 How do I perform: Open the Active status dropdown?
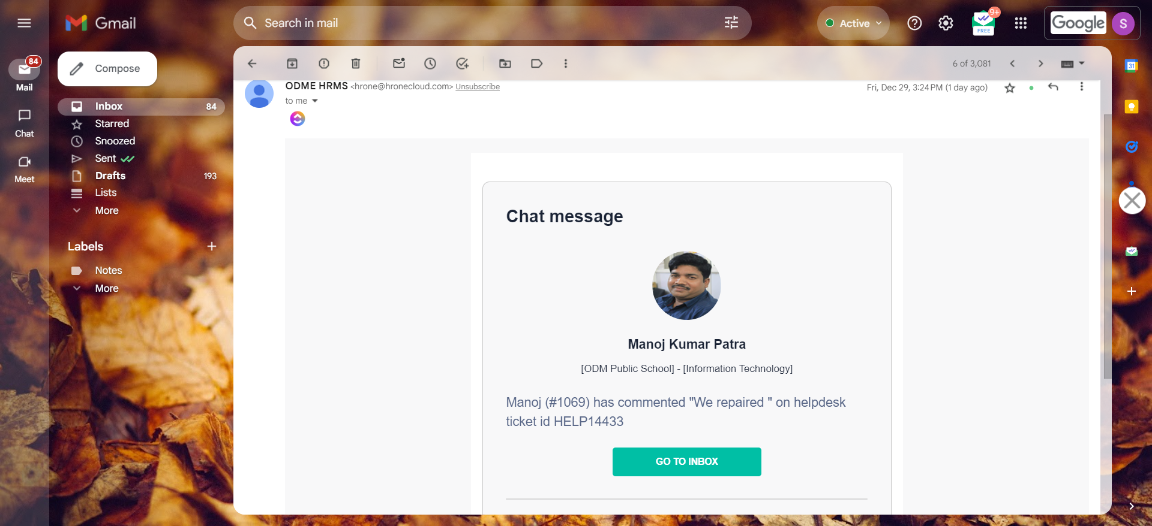[853, 23]
